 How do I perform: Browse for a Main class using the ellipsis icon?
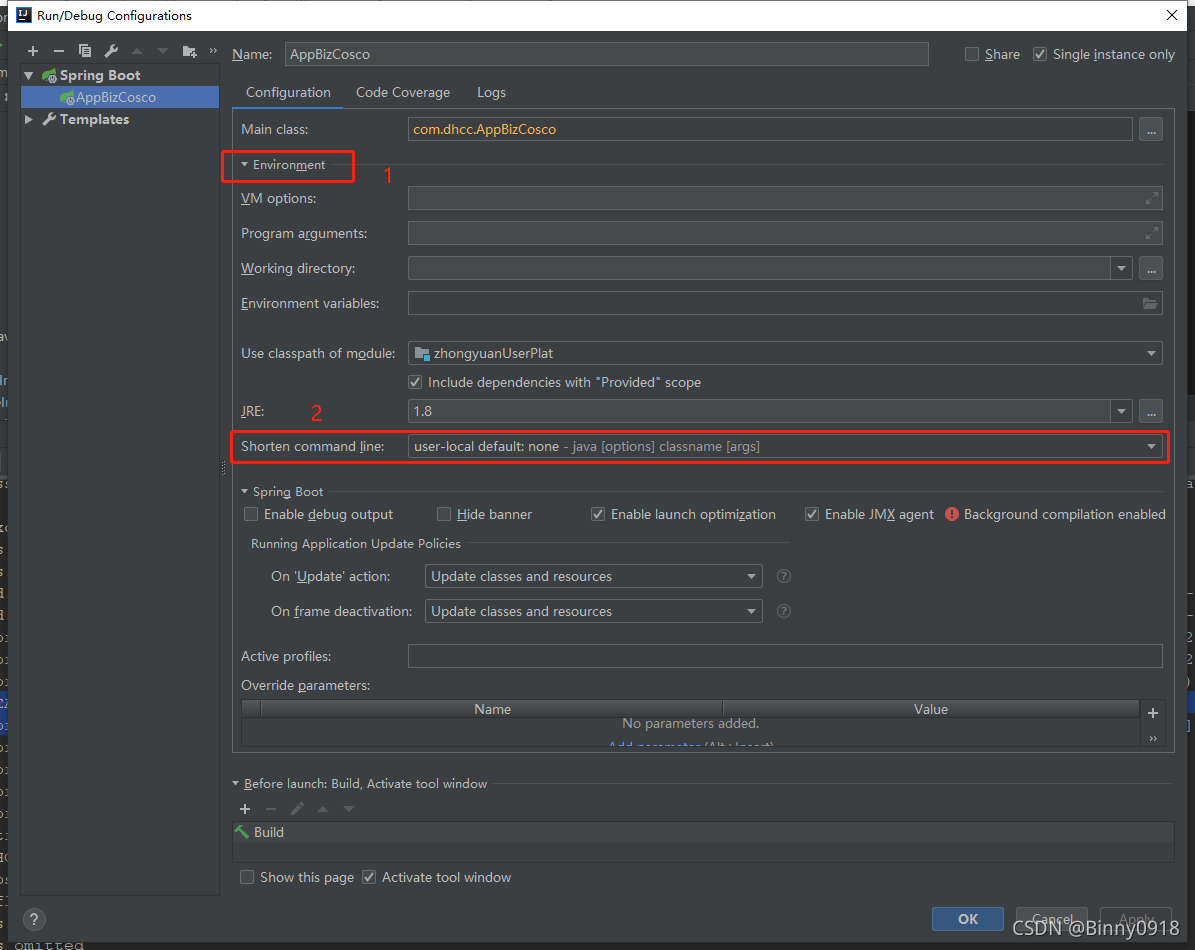tap(1150, 129)
